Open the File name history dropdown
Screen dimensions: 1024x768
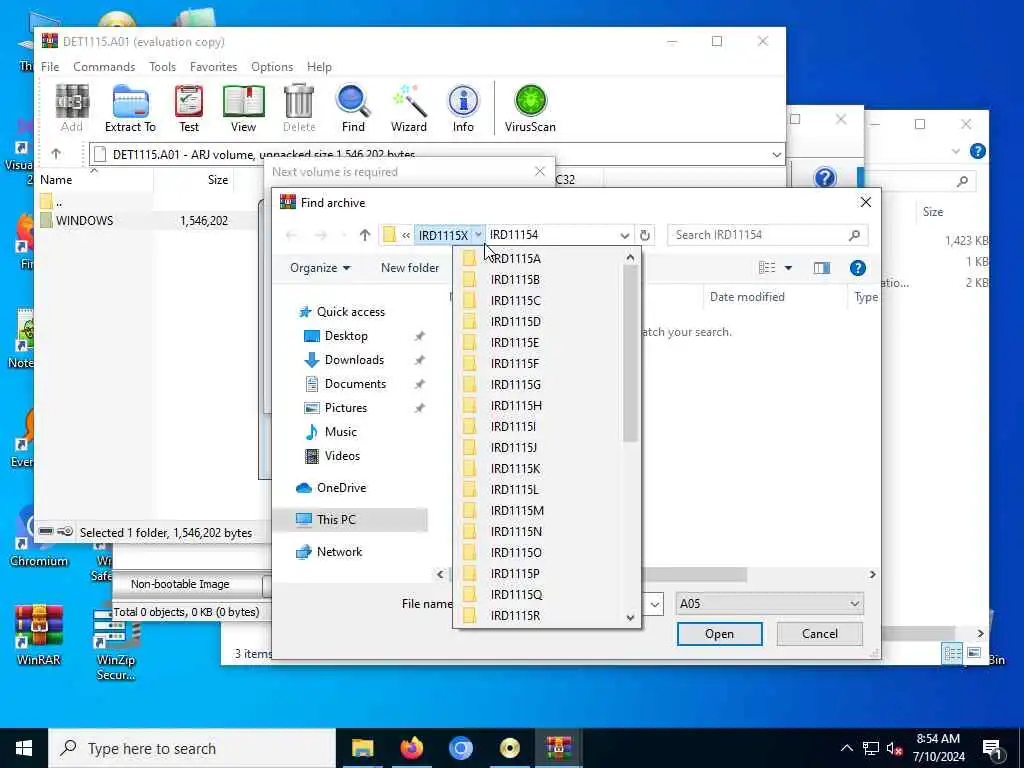(x=655, y=604)
